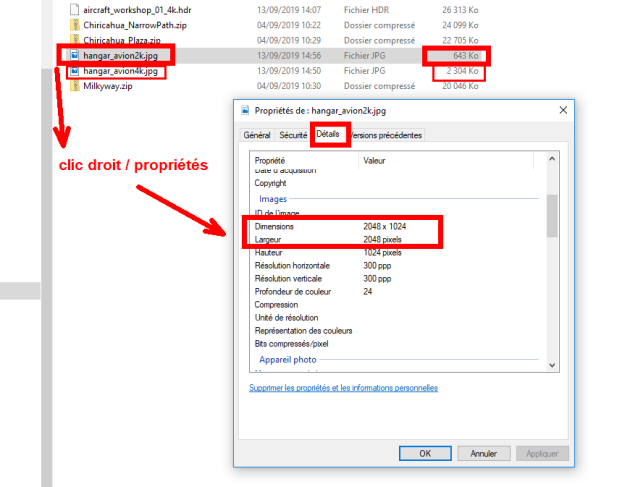This screenshot has width=630, height=487.
Task: Click the Chiricahua_Plaza.zip folder icon
Action: pyautogui.click(x=75, y=39)
